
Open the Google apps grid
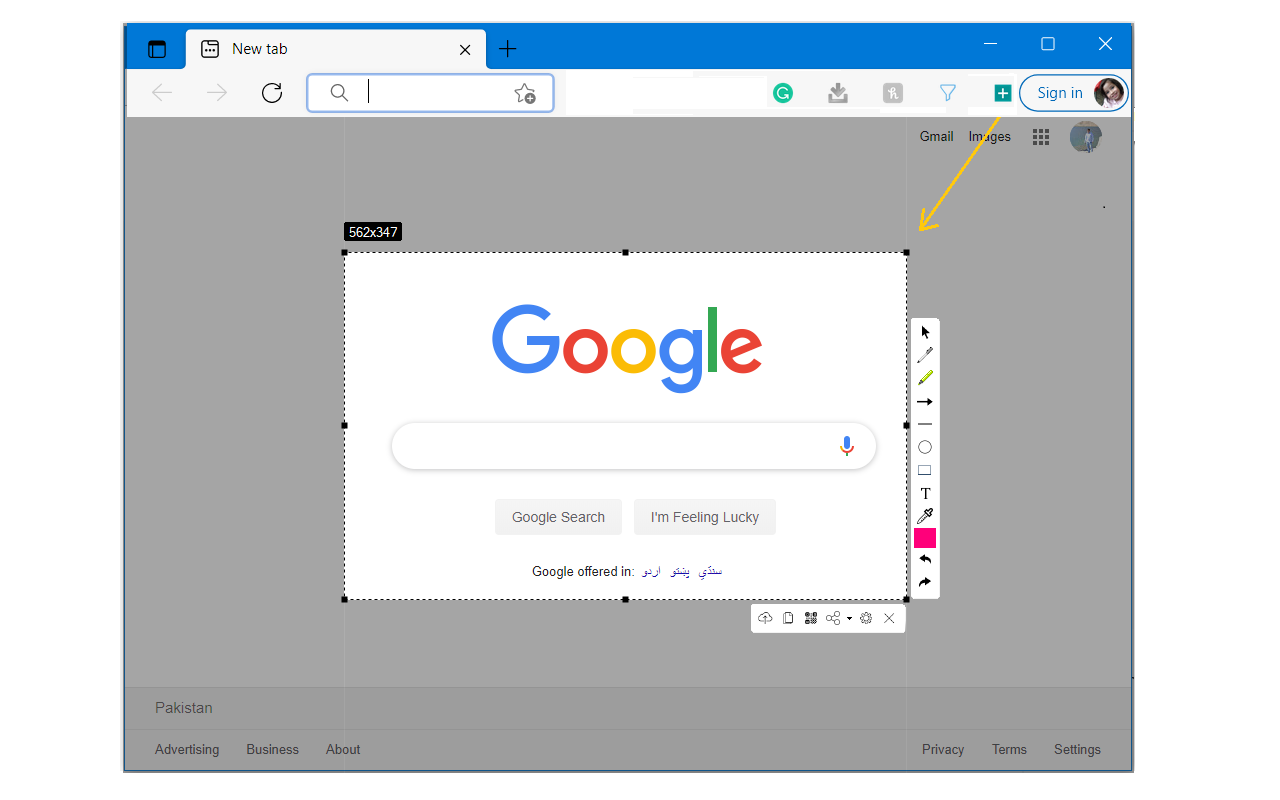coord(1041,137)
